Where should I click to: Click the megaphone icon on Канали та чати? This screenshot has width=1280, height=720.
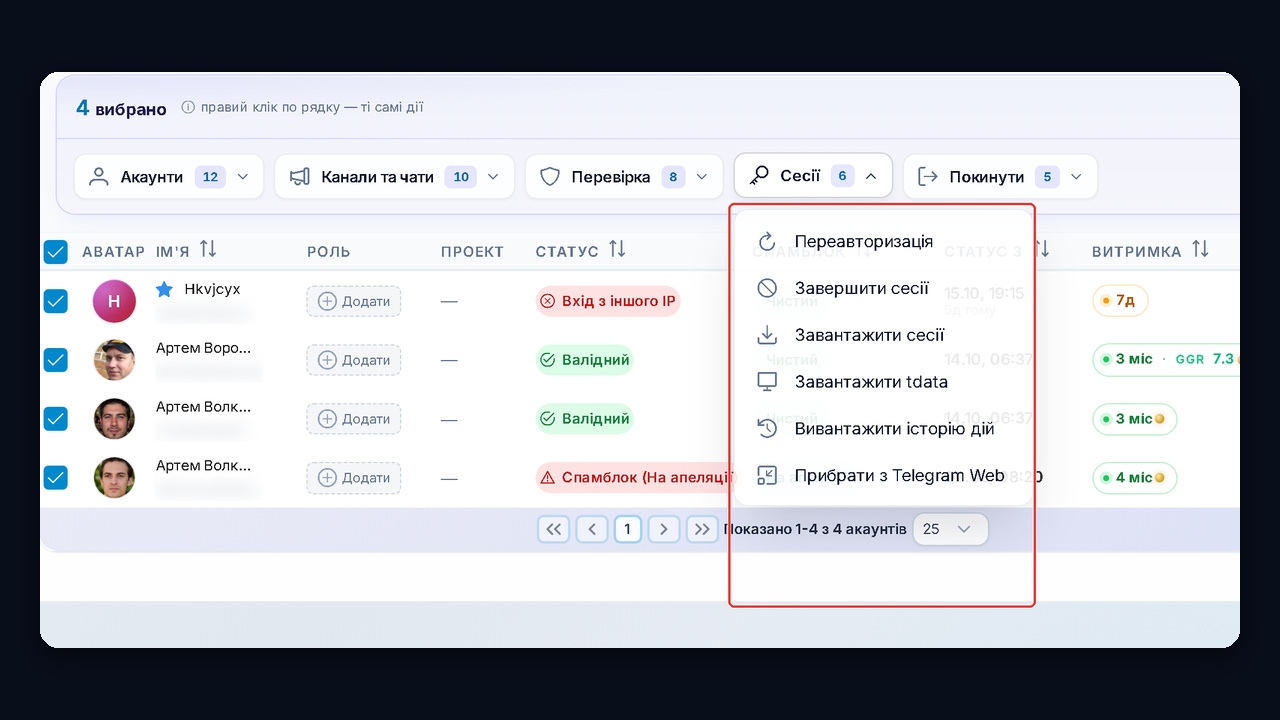pos(299,177)
